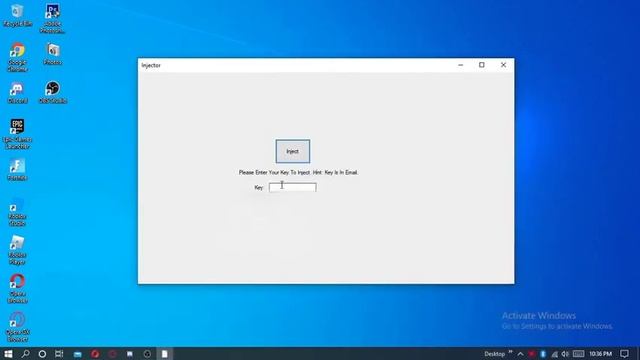Select the Fortnite desktop shortcut
Image resolution: width=640 pixels, height=360 pixels.
17,170
